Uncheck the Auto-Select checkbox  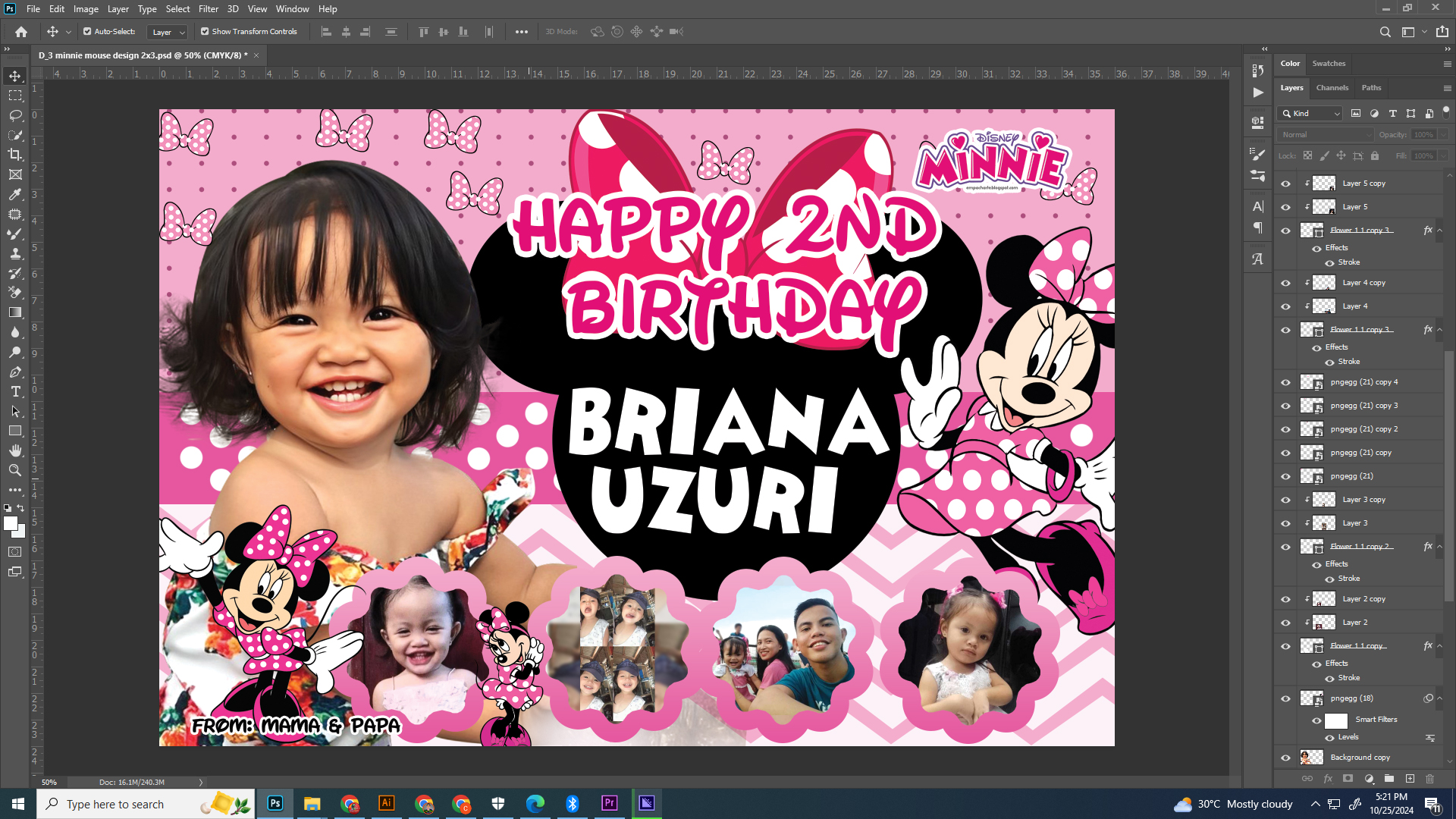pyautogui.click(x=87, y=32)
